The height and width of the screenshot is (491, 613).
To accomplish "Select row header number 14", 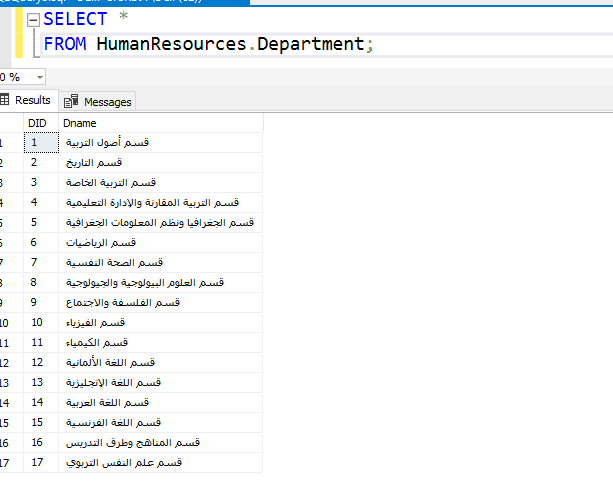I will click(x=11, y=403).
